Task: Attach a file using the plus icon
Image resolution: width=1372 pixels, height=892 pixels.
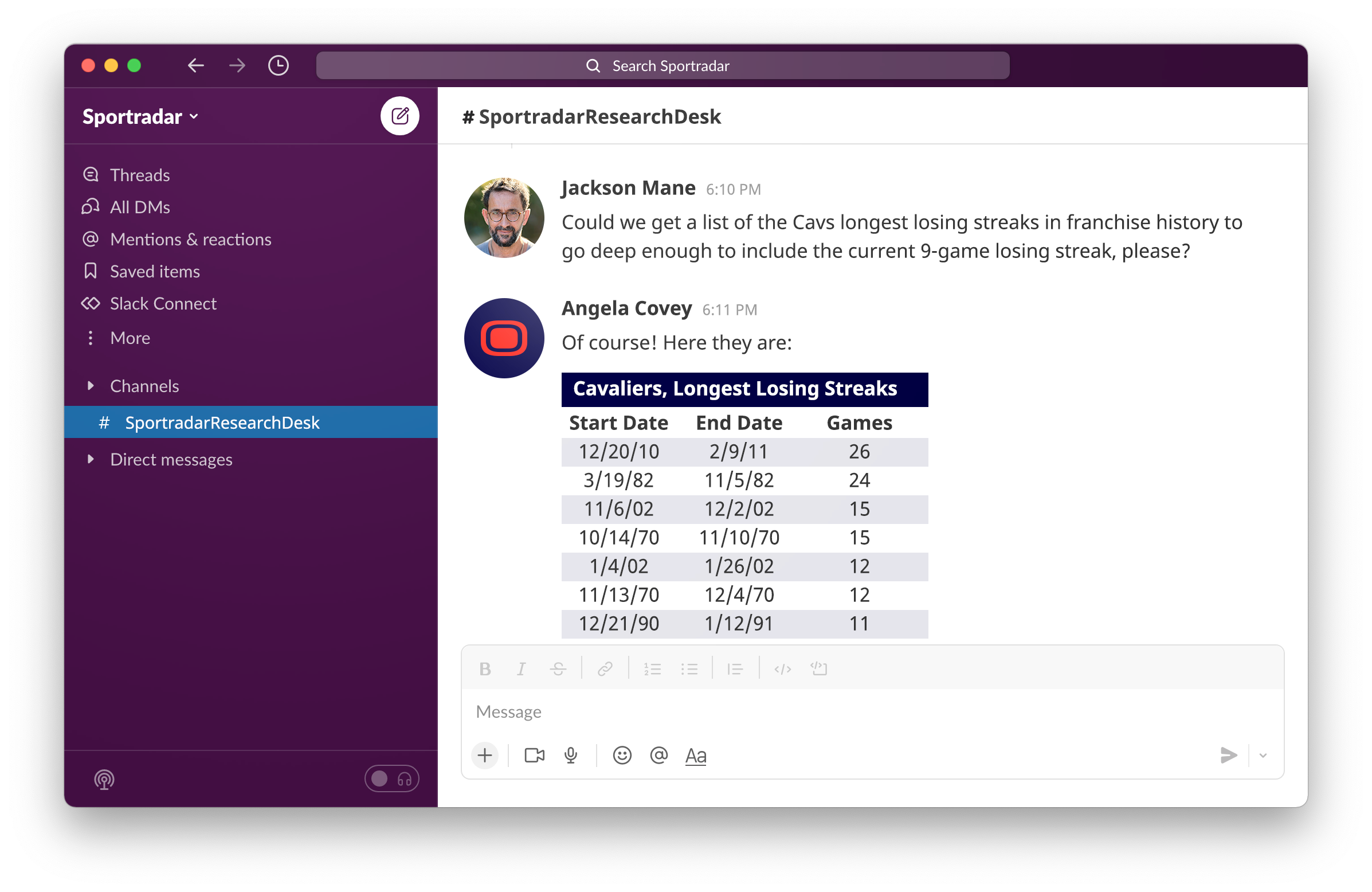Action: (x=484, y=756)
